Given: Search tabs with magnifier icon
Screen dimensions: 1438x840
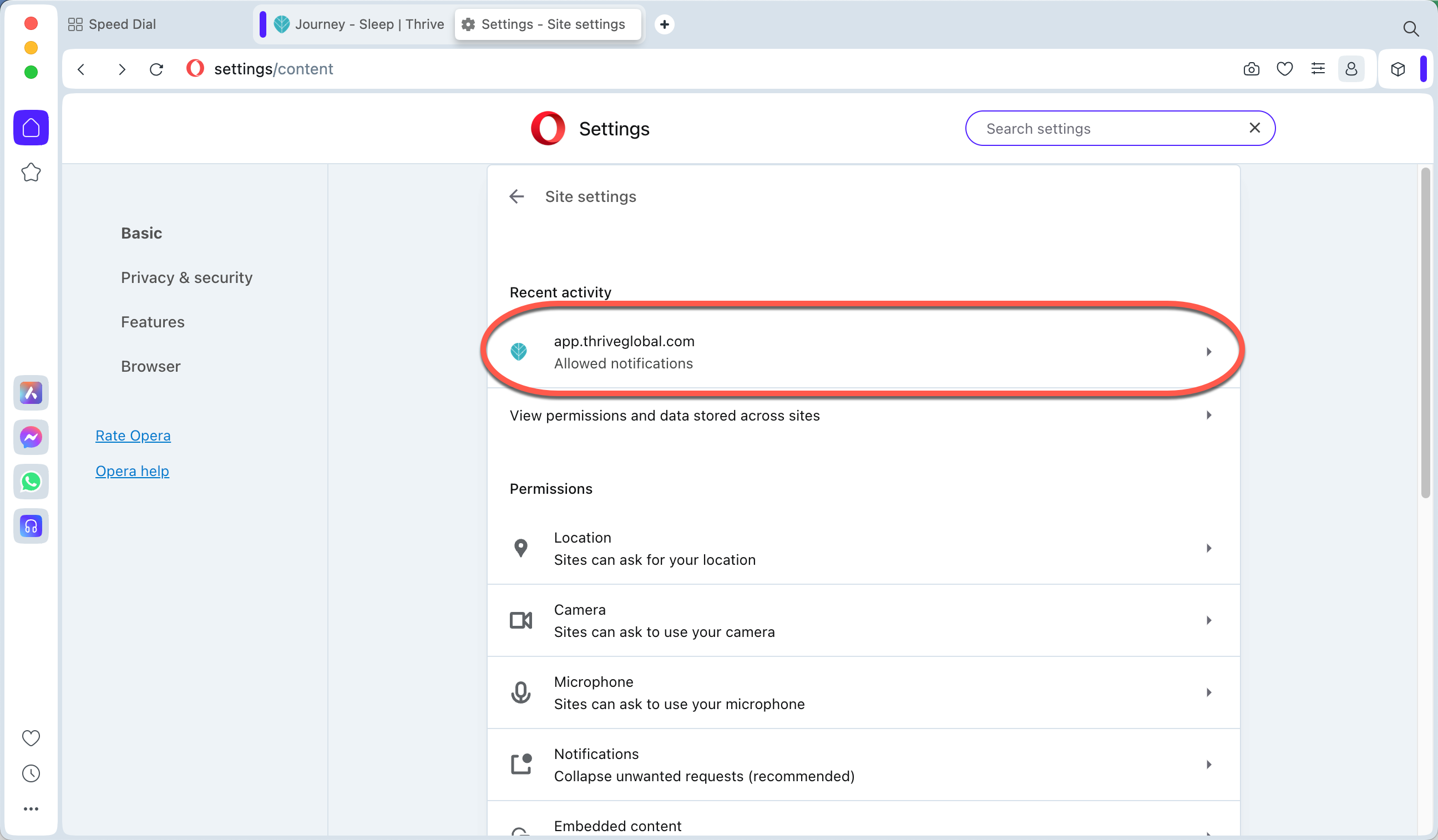Looking at the screenshot, I should 1411,28.
